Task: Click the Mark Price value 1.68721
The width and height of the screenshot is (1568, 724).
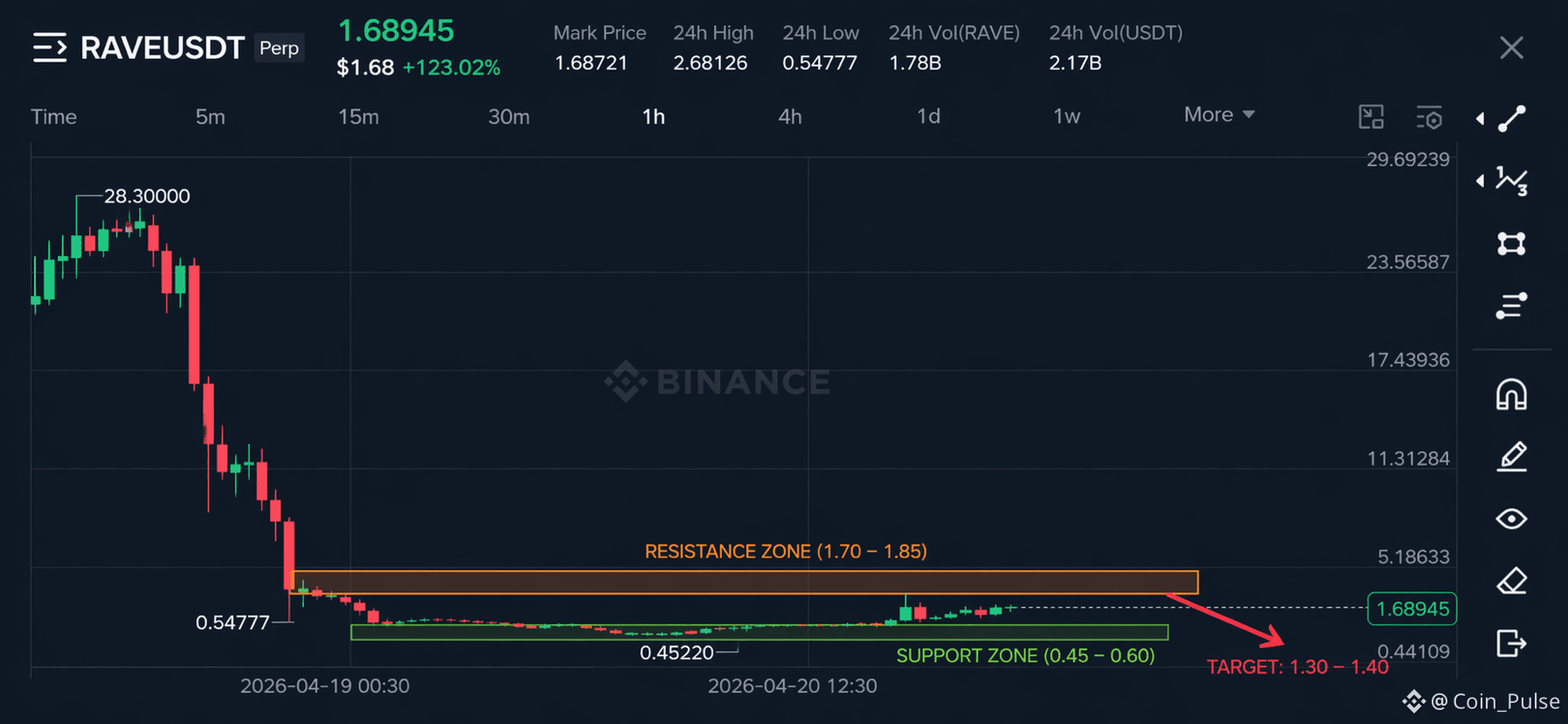Action: [x=591, y=63]
